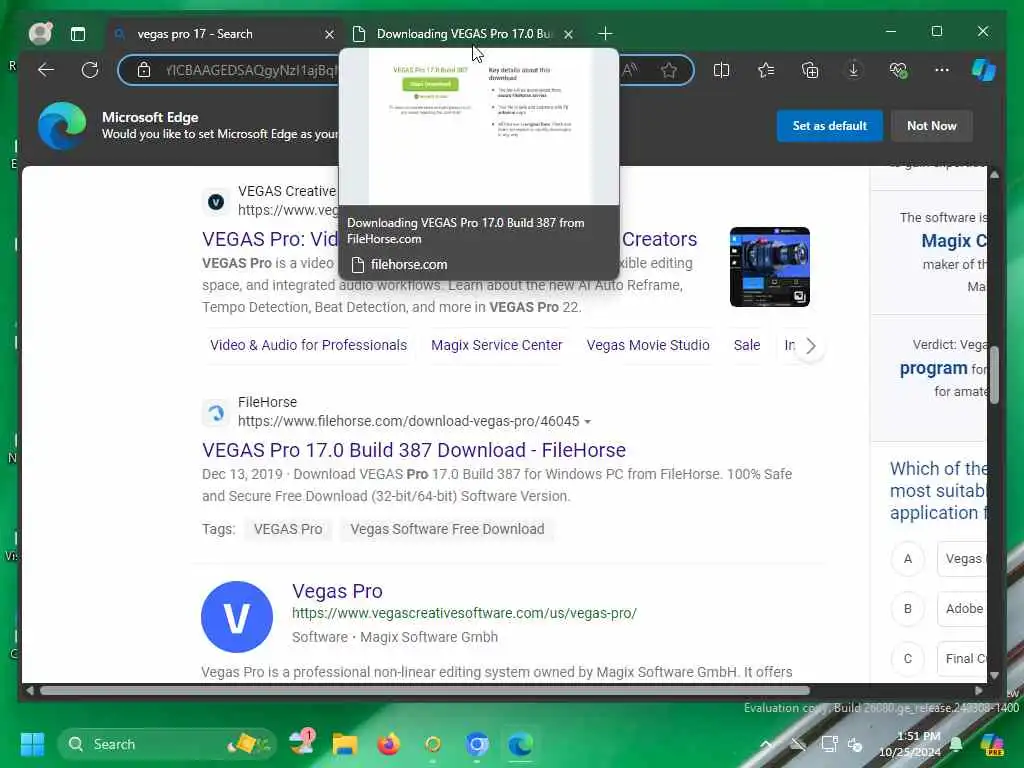Close the vegas pro 17 - Search tab
The image size is (1024, 768).
click(x=329, y=35)
